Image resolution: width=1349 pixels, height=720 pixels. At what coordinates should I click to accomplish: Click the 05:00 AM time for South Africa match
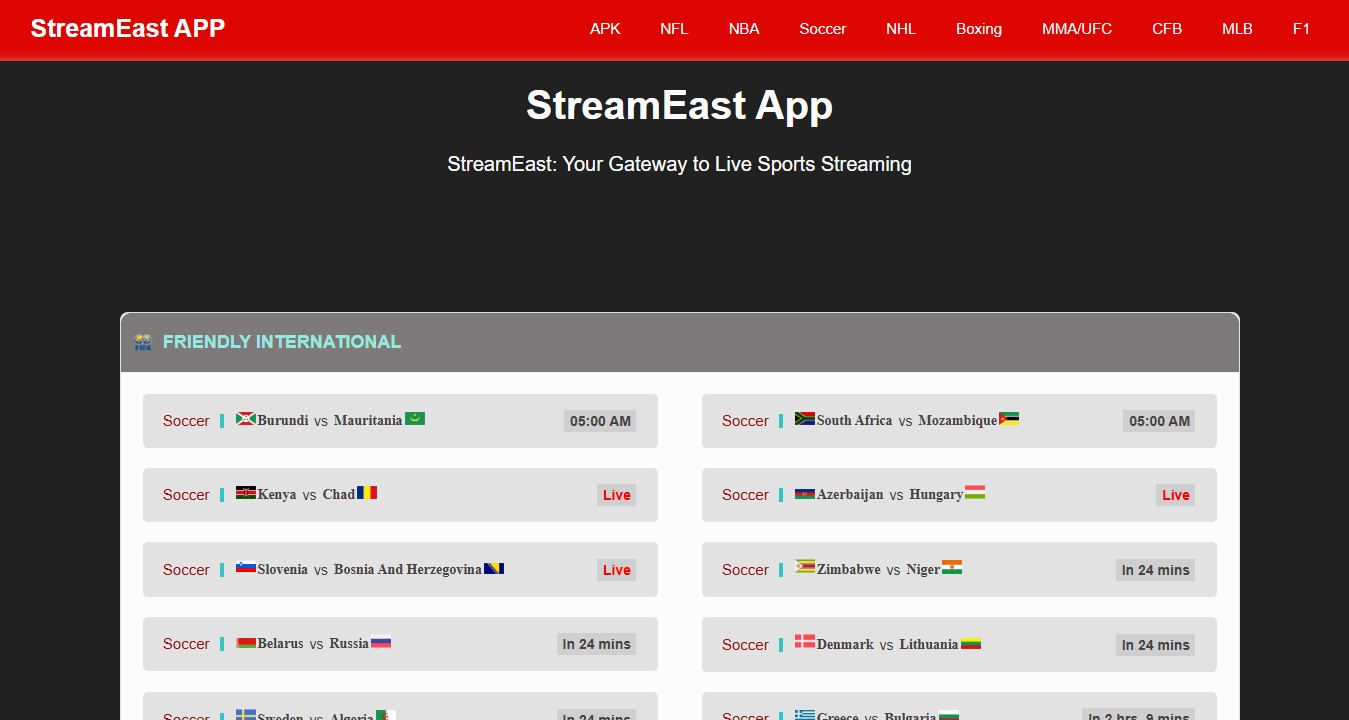(1159, 421)
